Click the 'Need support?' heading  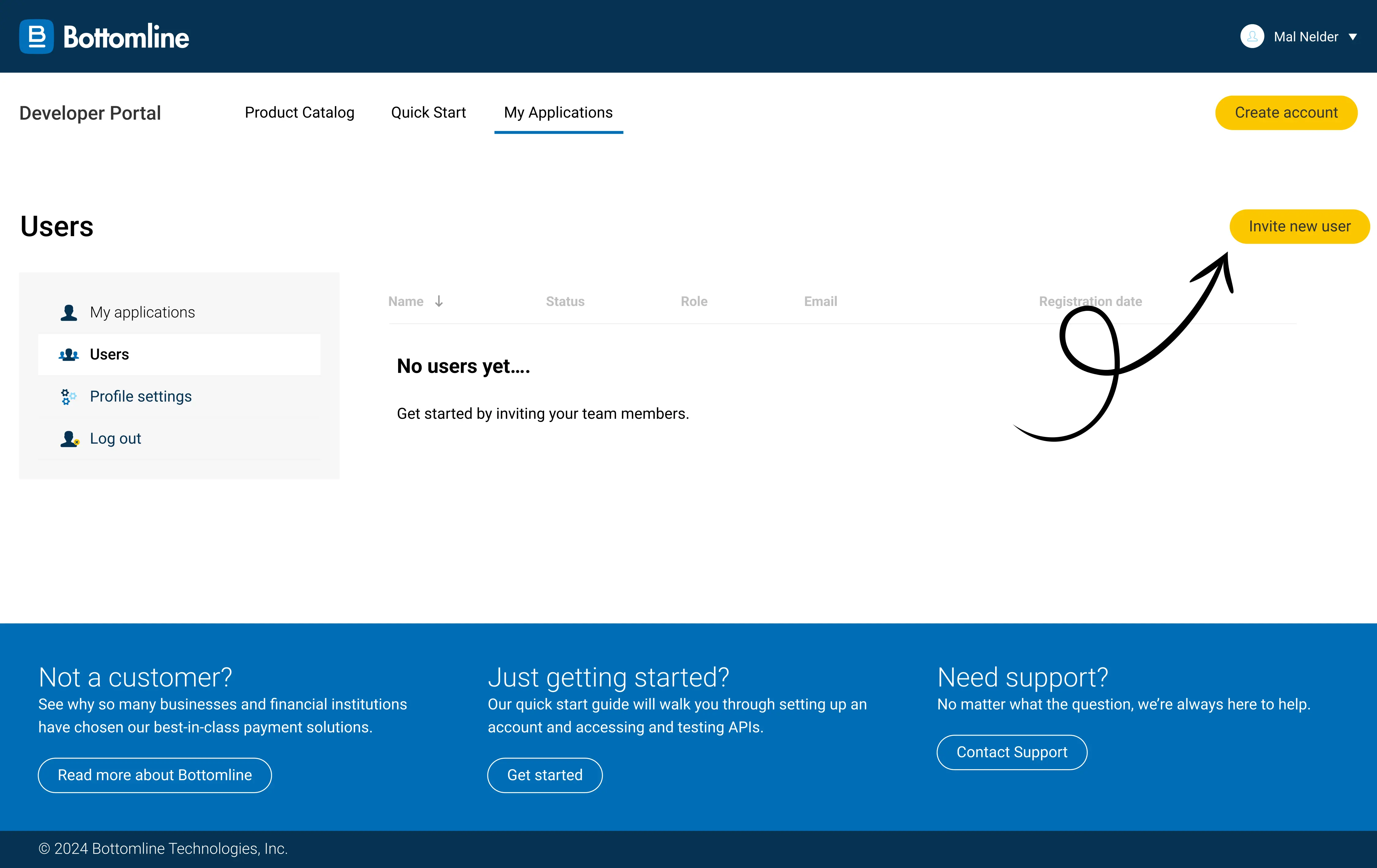click(1022, 678)
